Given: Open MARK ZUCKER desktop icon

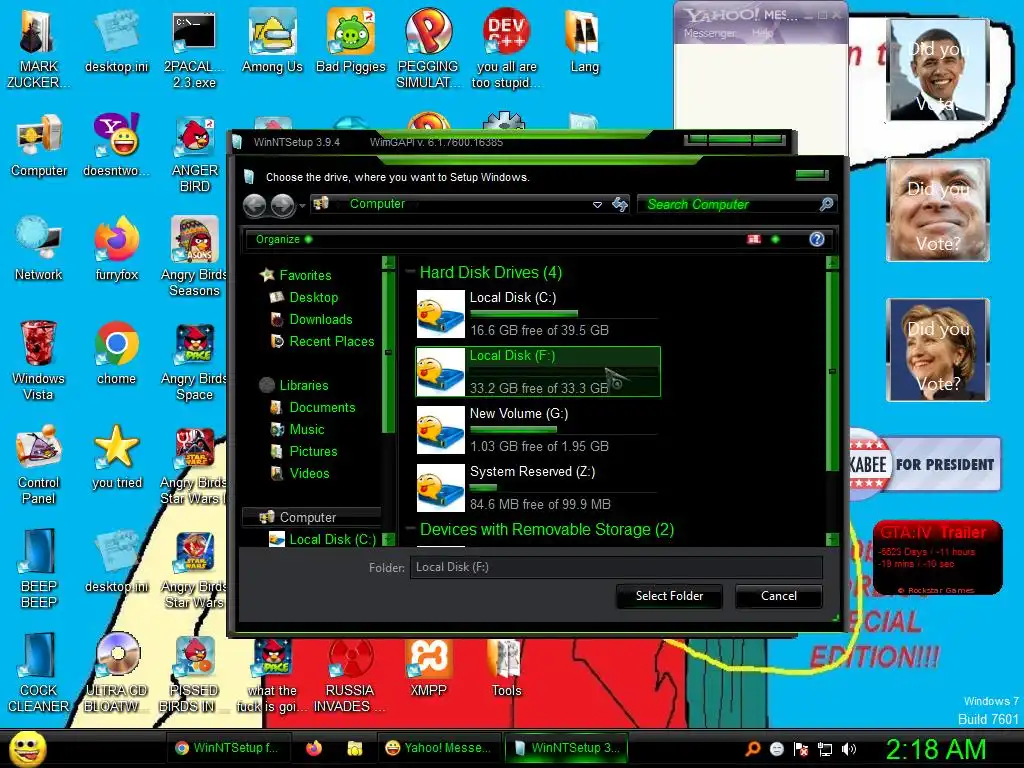Looking at the screenshot, I should pos(38,48).
